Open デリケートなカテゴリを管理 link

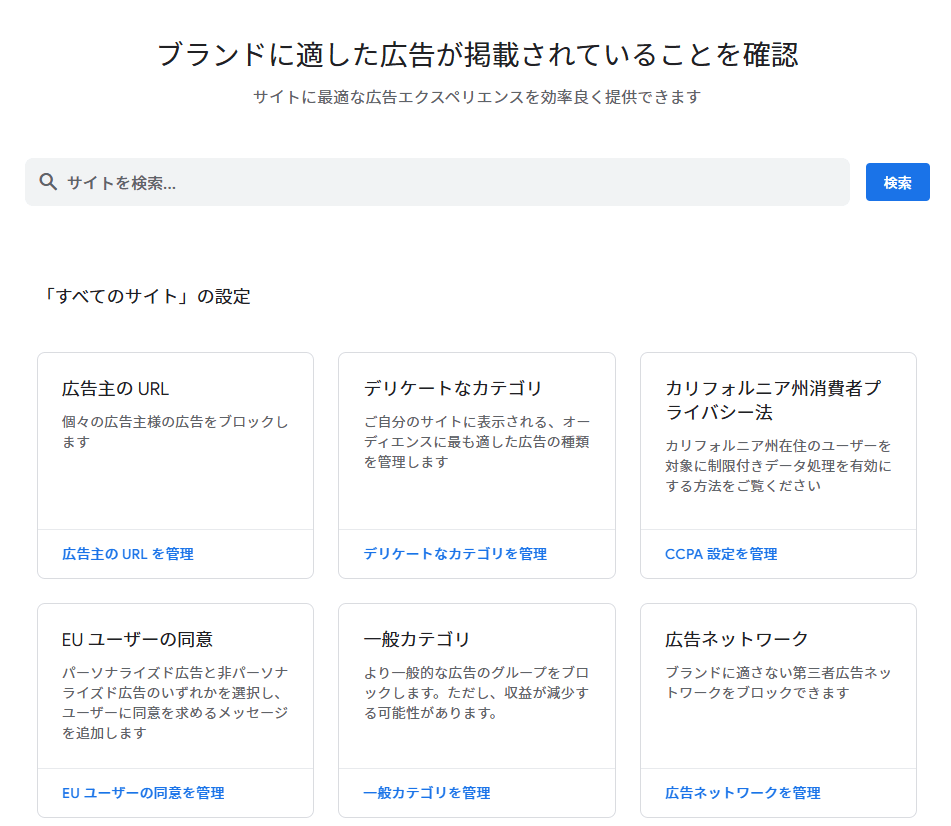pos(455,554)
